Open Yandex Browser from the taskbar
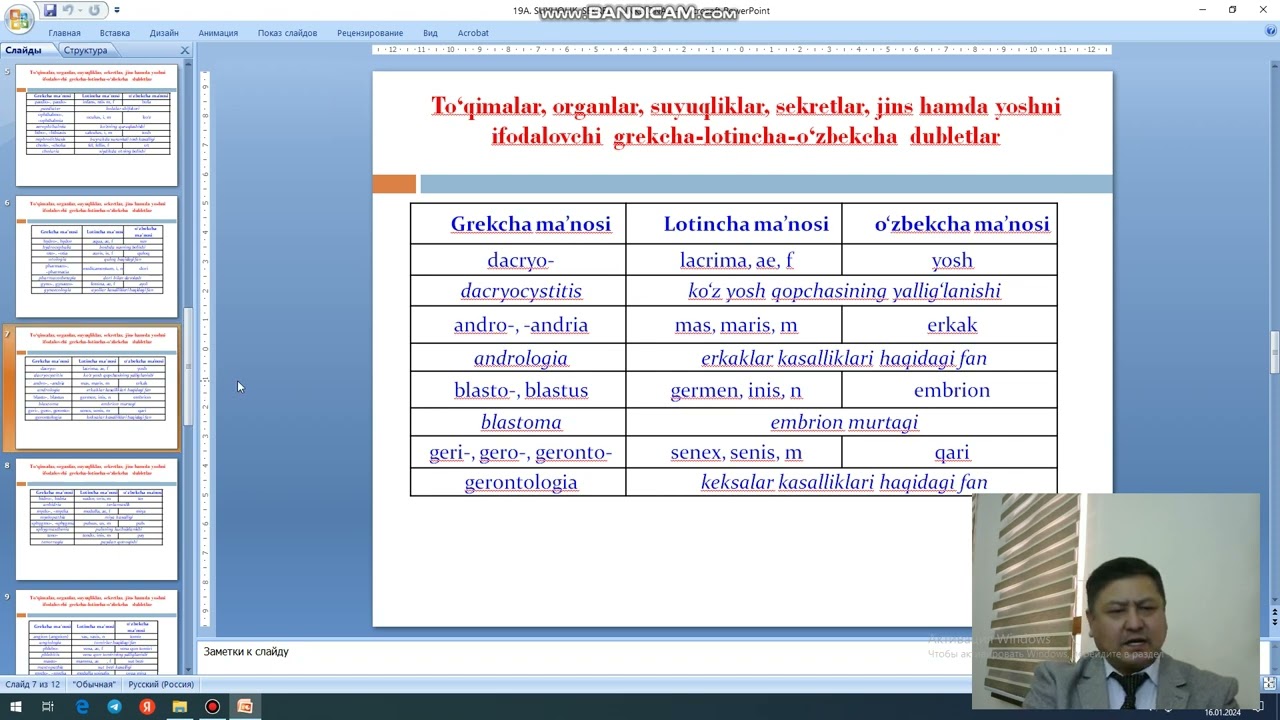Image resolution: width=1280 pixels, height=720 pixels. (147, 706)
